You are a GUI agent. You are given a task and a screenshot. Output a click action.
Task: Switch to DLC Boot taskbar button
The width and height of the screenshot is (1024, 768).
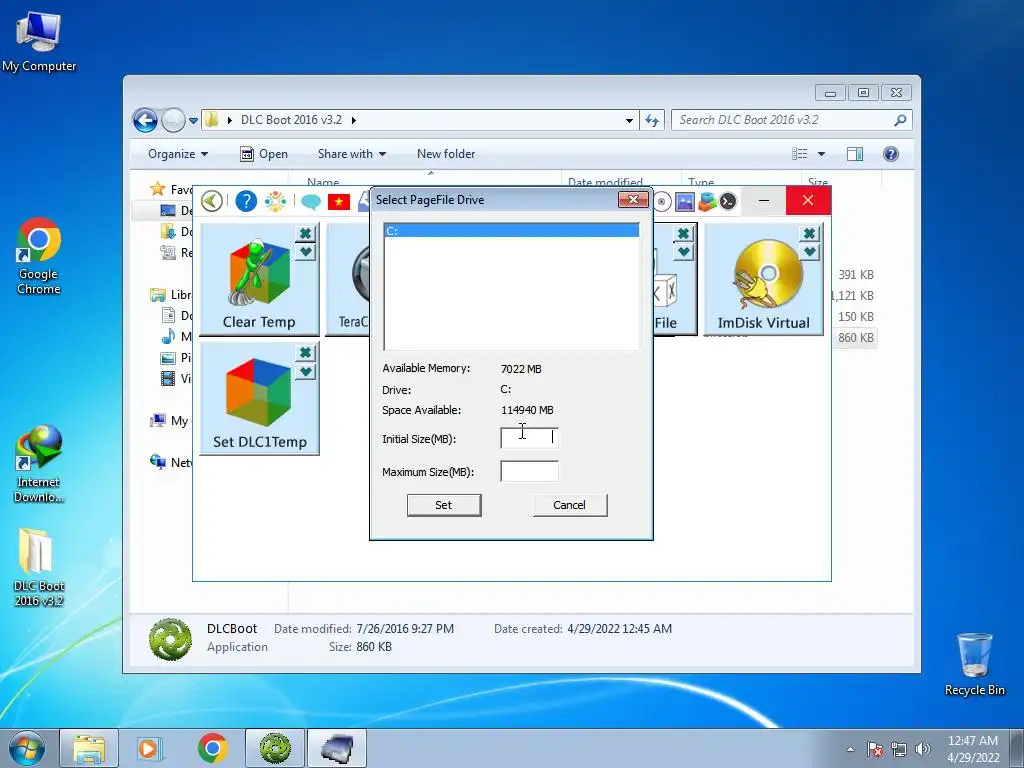click(x=275, y=748)
